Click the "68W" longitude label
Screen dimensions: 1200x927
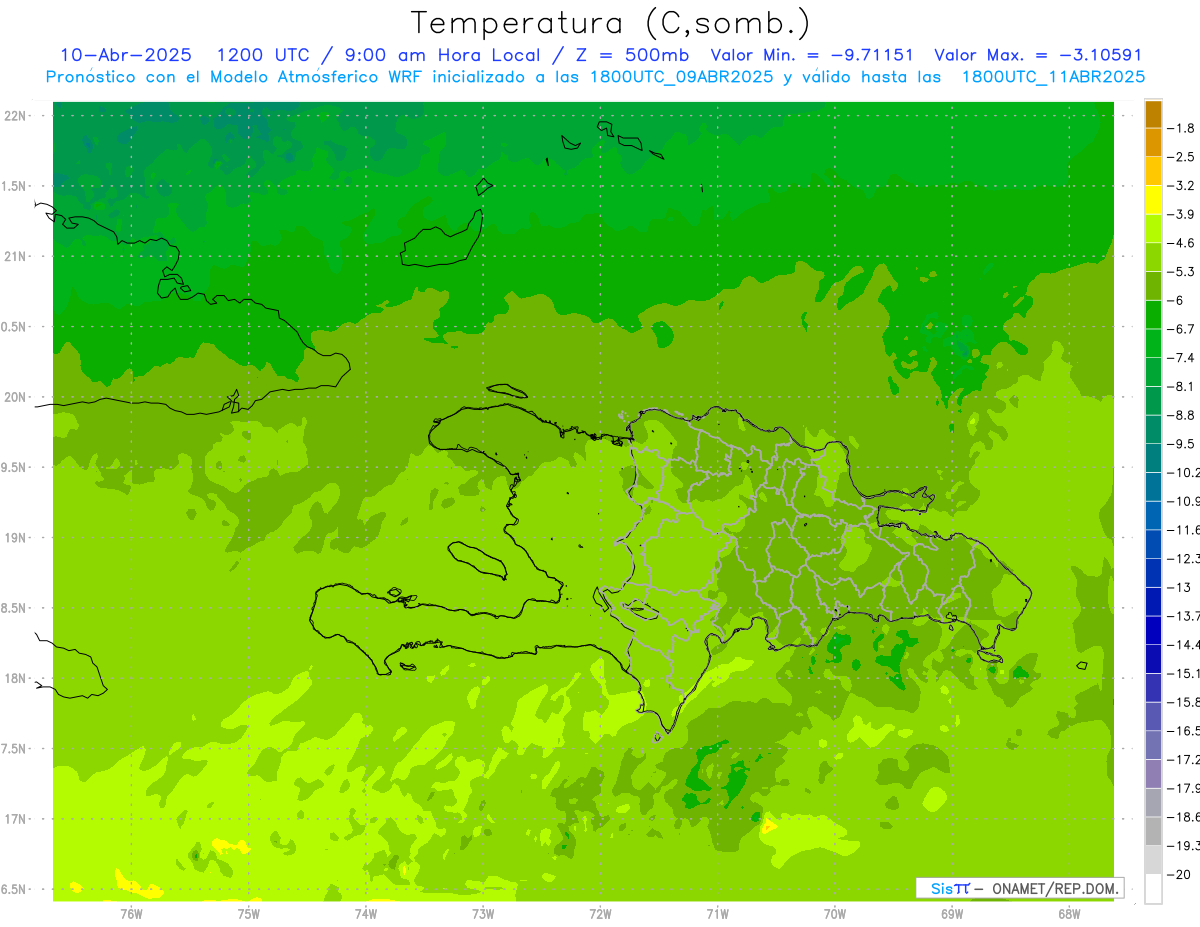[x=1069, y=913]
